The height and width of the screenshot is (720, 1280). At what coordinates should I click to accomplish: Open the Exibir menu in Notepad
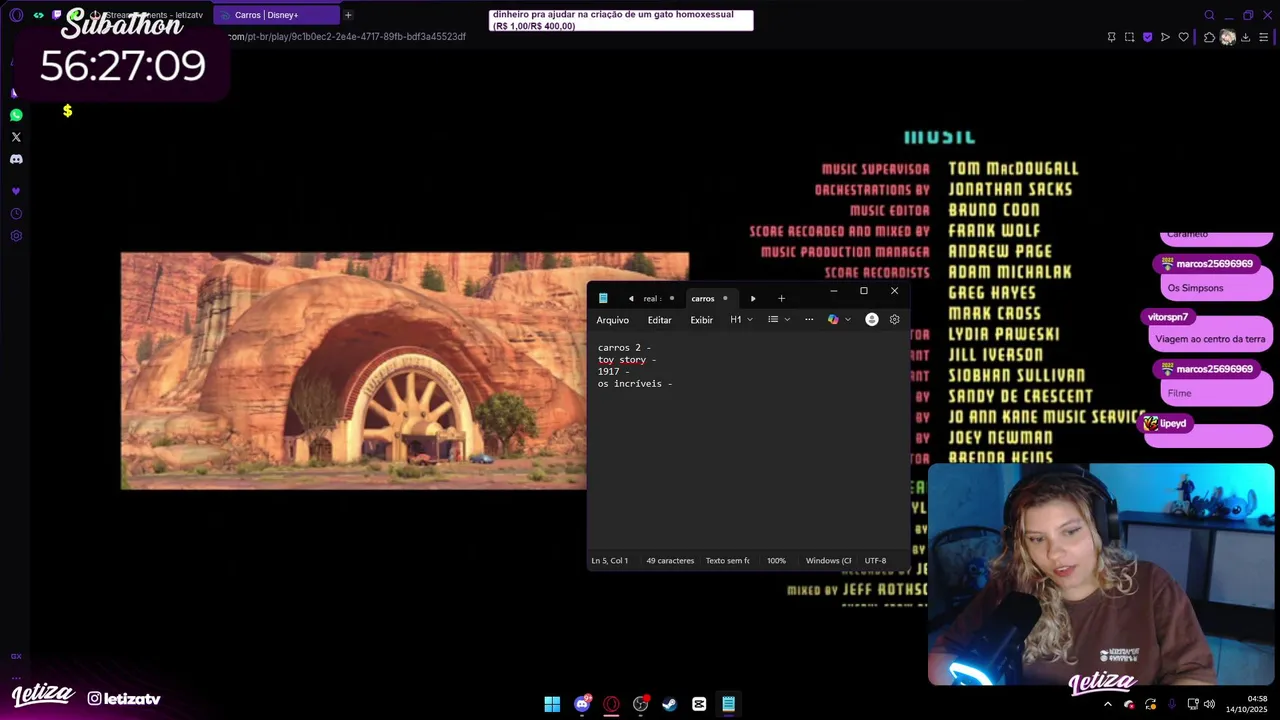(702, 320)
